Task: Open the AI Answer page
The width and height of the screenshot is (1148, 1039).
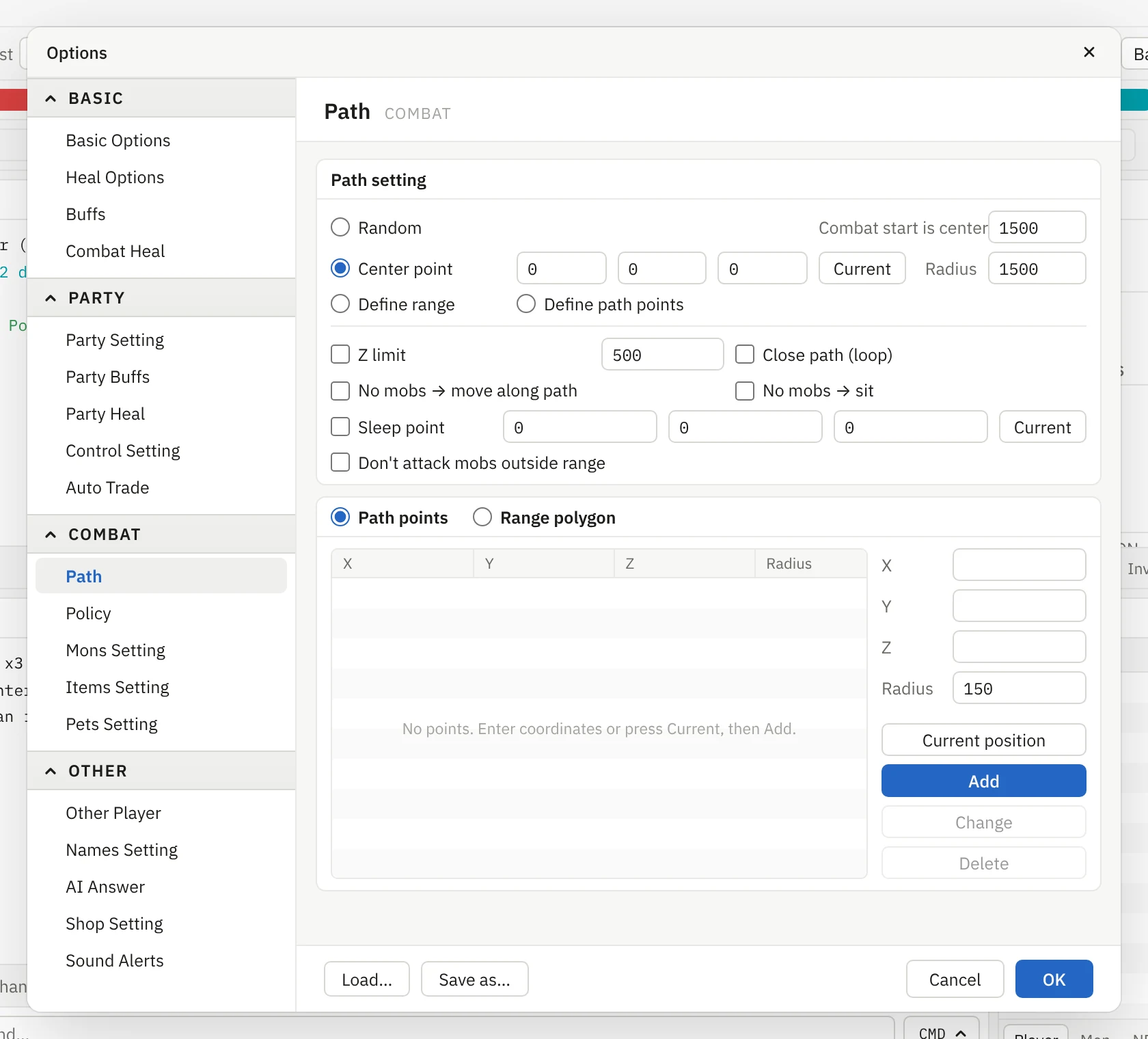Action: [161, 887]
